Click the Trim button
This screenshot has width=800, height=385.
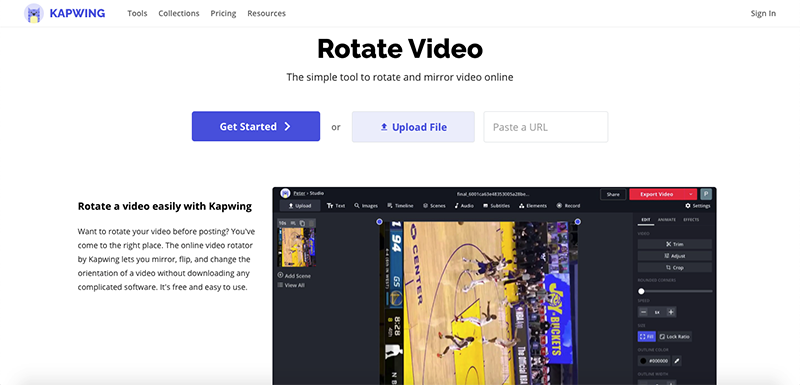(674, 244)
